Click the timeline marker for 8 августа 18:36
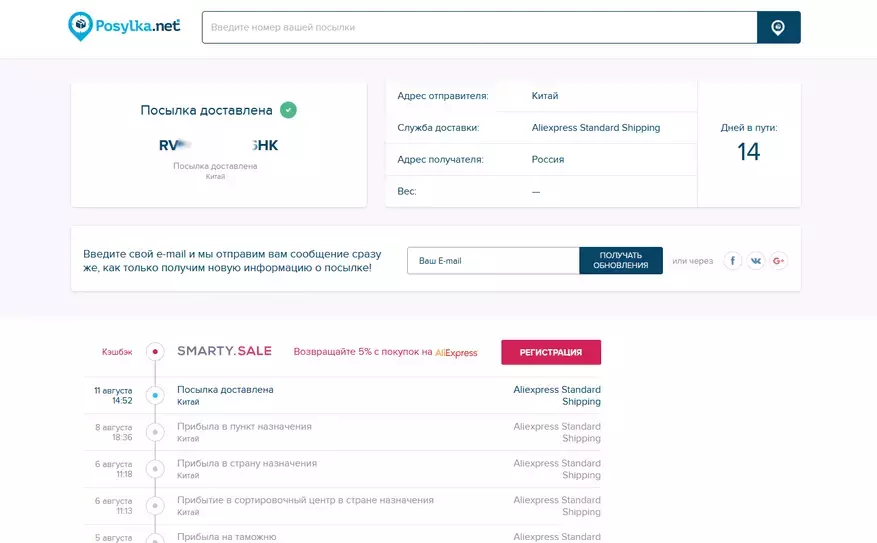The image size is (877, 543). (x=155, y=432)
